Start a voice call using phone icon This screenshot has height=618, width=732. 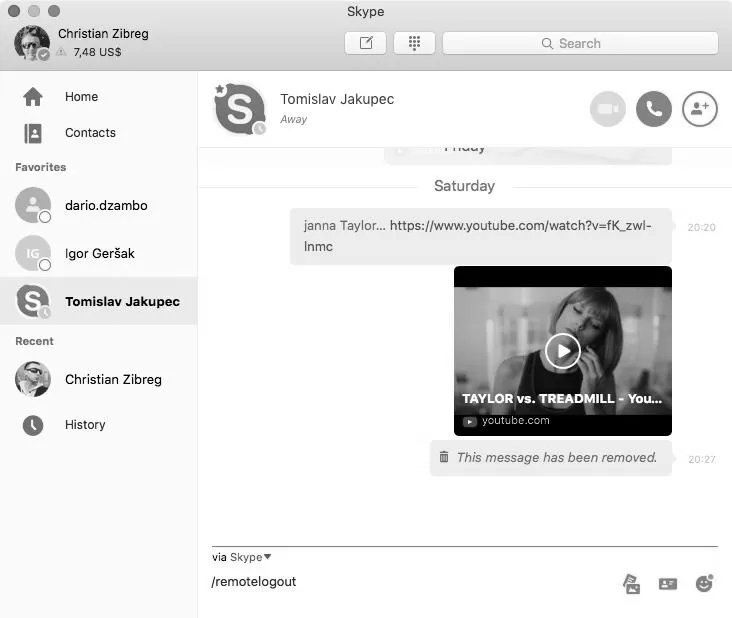654,109
